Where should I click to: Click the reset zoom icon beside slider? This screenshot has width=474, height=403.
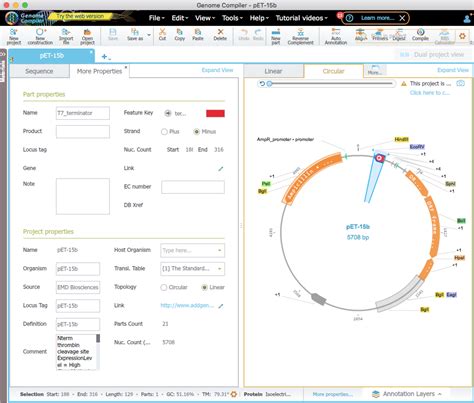click(x=262, y=84)
